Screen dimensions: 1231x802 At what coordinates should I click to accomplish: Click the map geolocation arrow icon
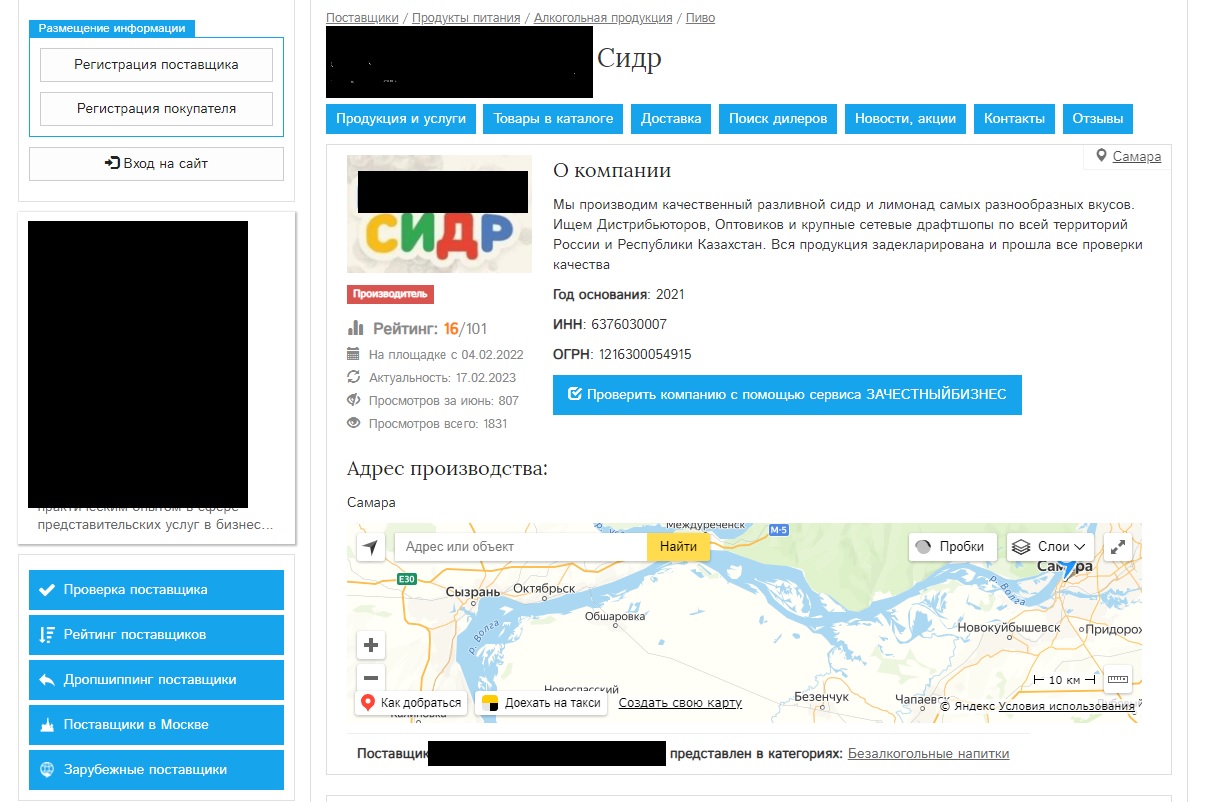(371, 547)
